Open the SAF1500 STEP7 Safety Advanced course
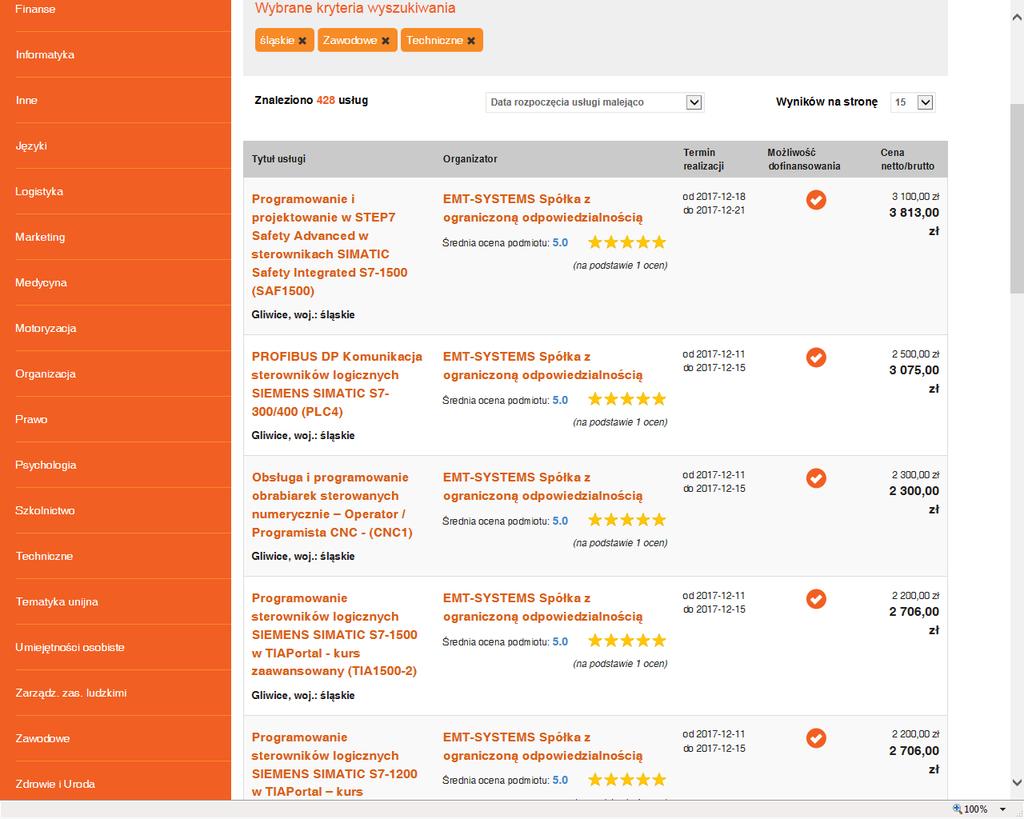Screen dimensions: 1024x819 329,245
